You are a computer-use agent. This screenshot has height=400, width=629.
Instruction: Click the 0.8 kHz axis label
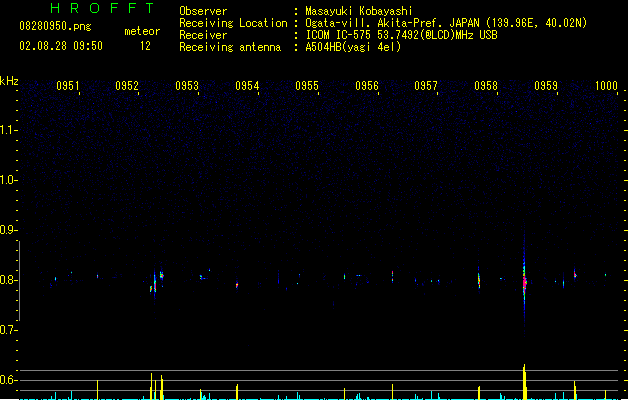pyautogui.click(x=9, y=280)
